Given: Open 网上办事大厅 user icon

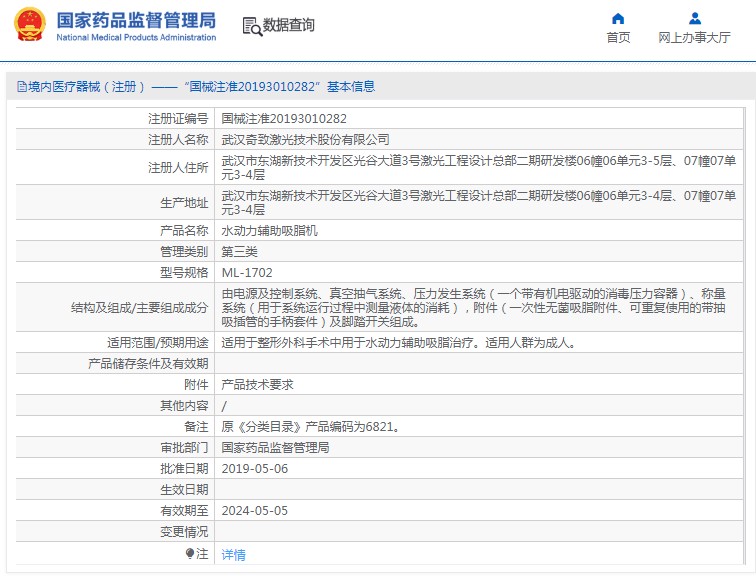Looking at the screenshot, I should click(x=695, y=19).
